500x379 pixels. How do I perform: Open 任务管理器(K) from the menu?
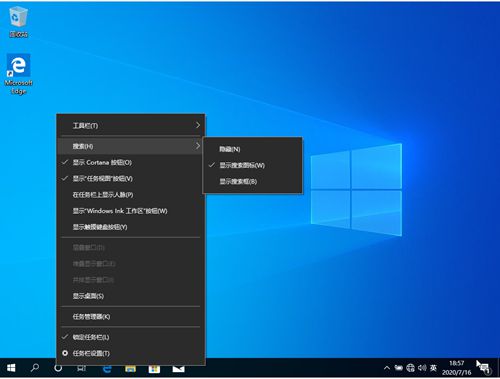[131, 317]
